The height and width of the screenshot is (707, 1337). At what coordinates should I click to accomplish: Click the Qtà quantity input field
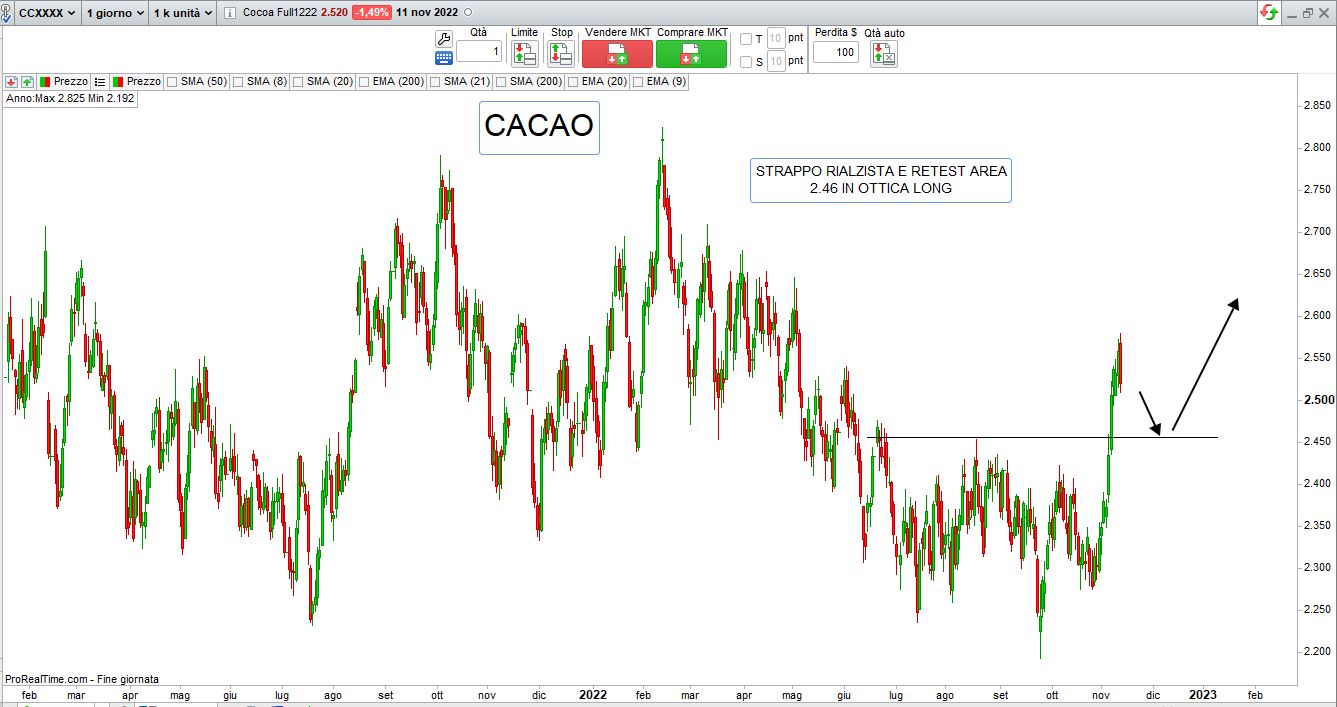[479, 51]
